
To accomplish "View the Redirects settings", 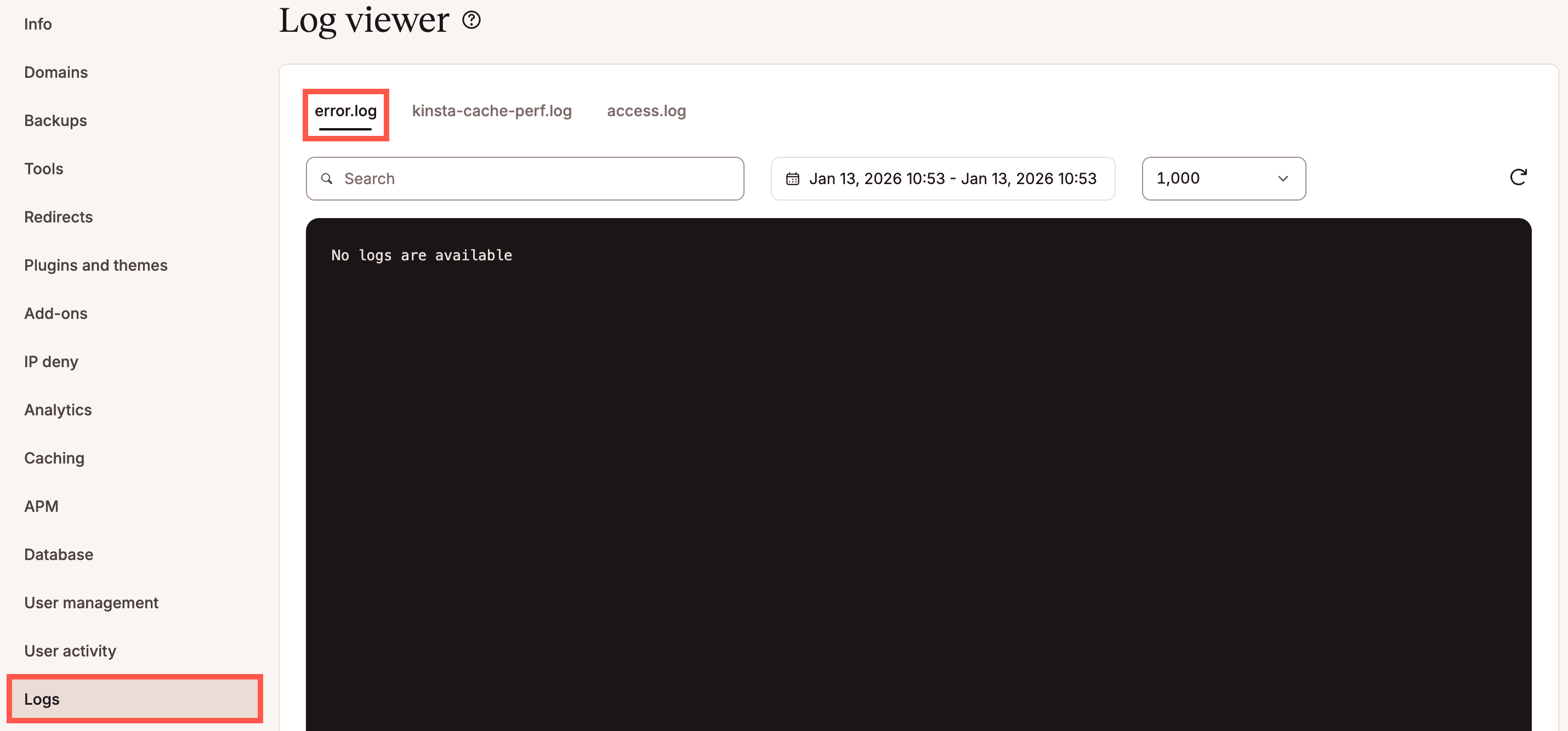I will pos(59,216).
